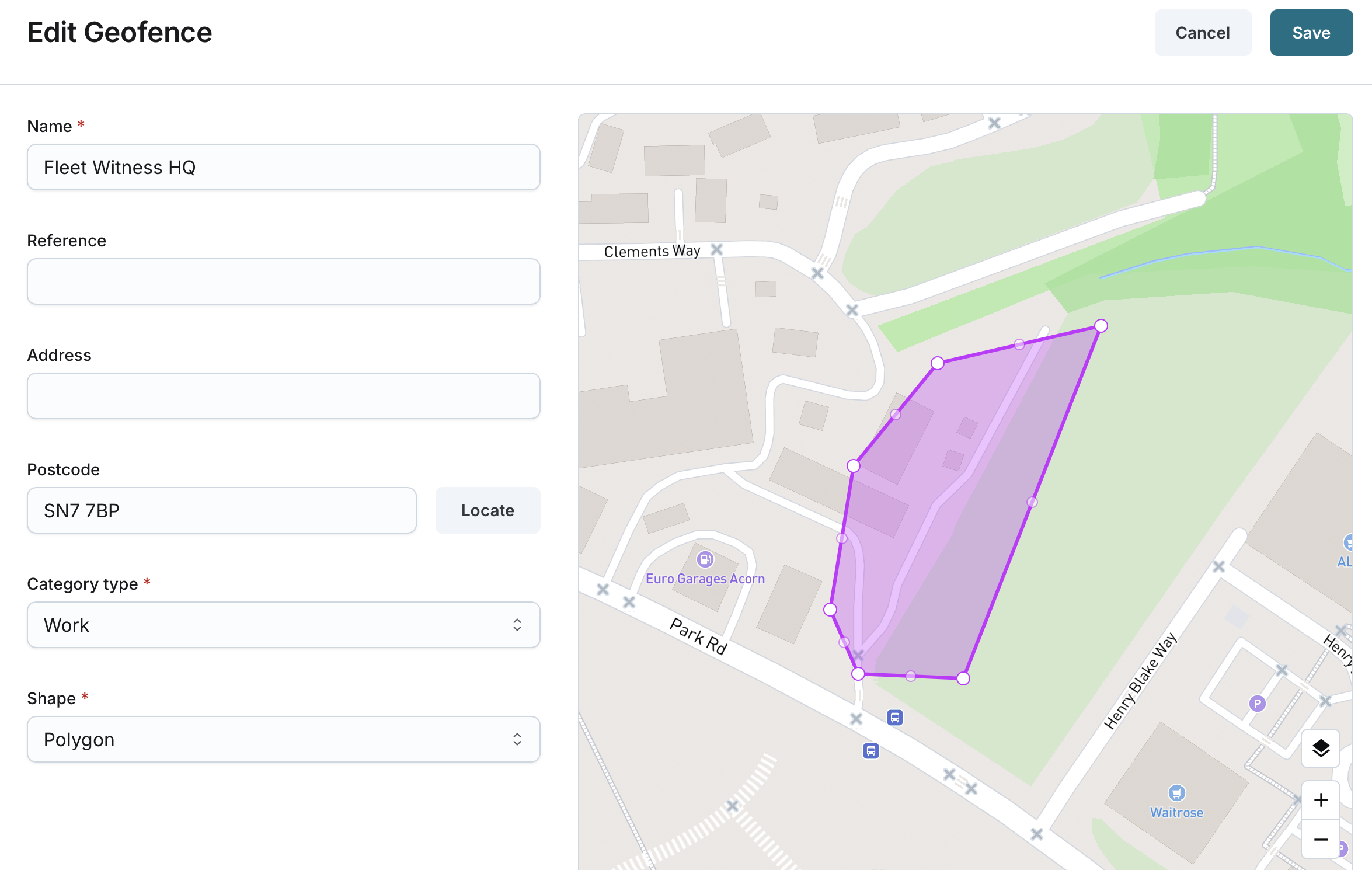1372x870 pixels.
Task: Open the map layers switcher
Action: [1321, 748]
